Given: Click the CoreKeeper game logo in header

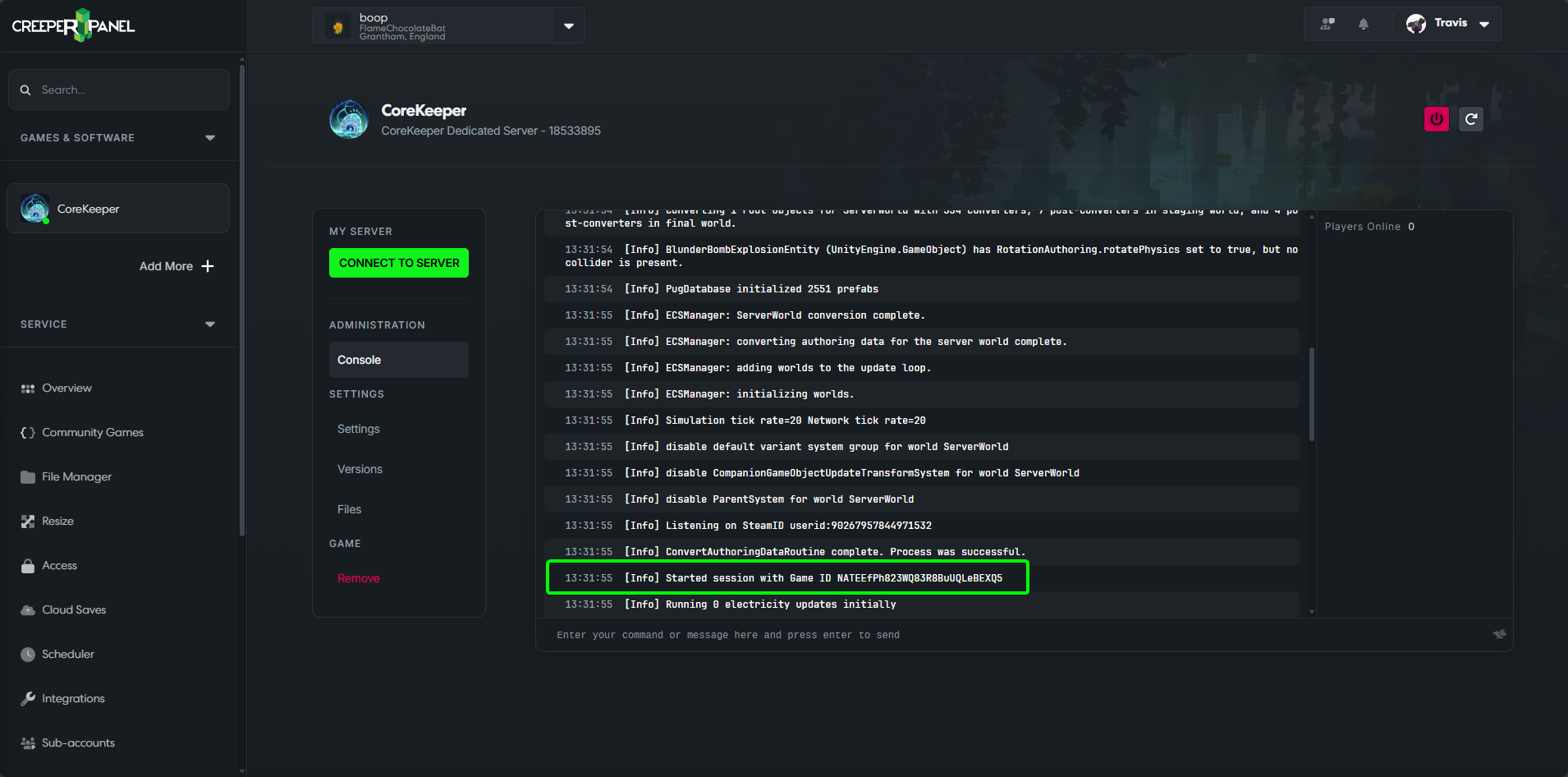Looking at the screenshot, I should (x=349, y=120).
